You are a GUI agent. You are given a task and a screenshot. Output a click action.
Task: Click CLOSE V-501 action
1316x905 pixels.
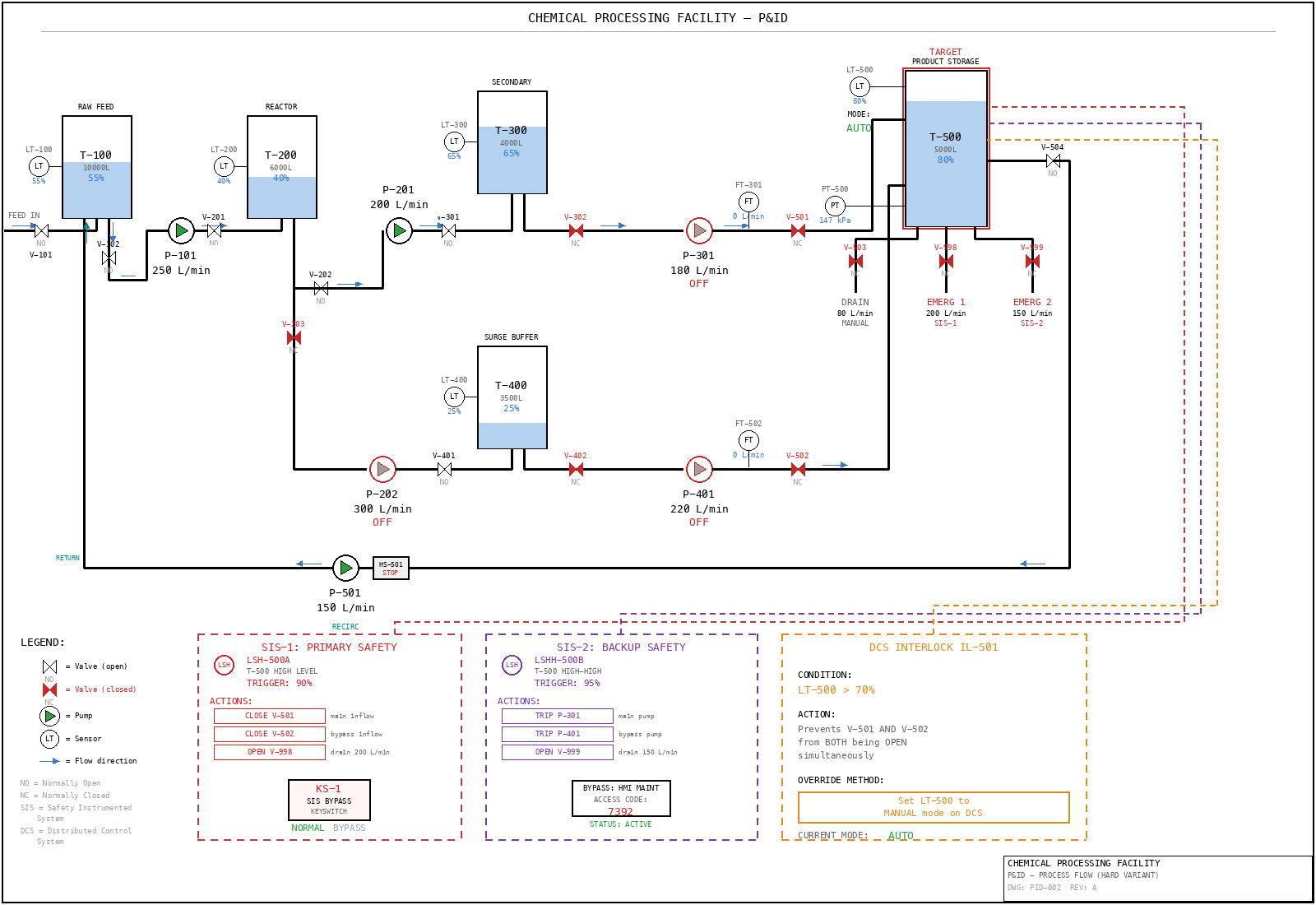coord(270,716)
